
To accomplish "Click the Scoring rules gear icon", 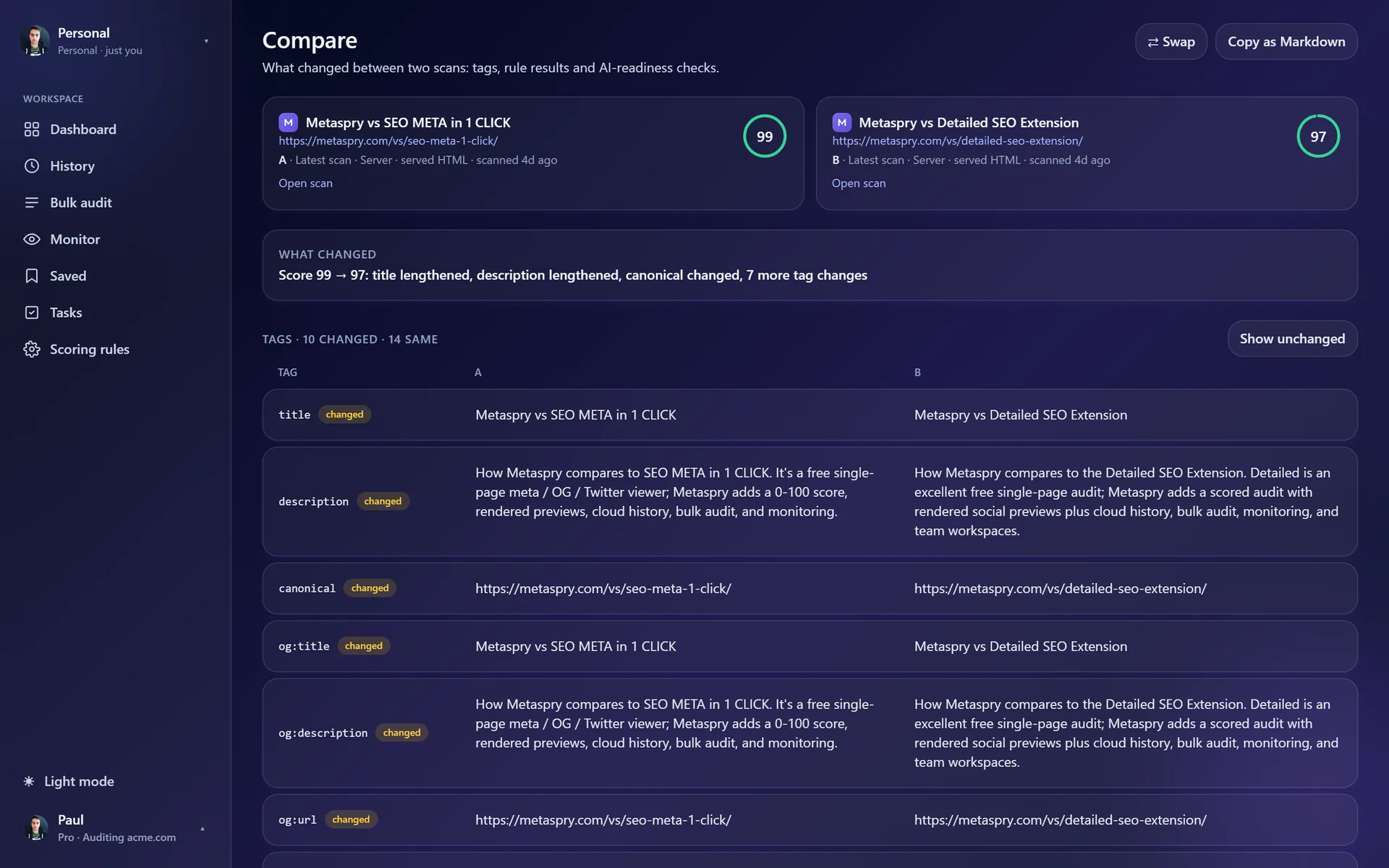I will [x=32, y=349].
